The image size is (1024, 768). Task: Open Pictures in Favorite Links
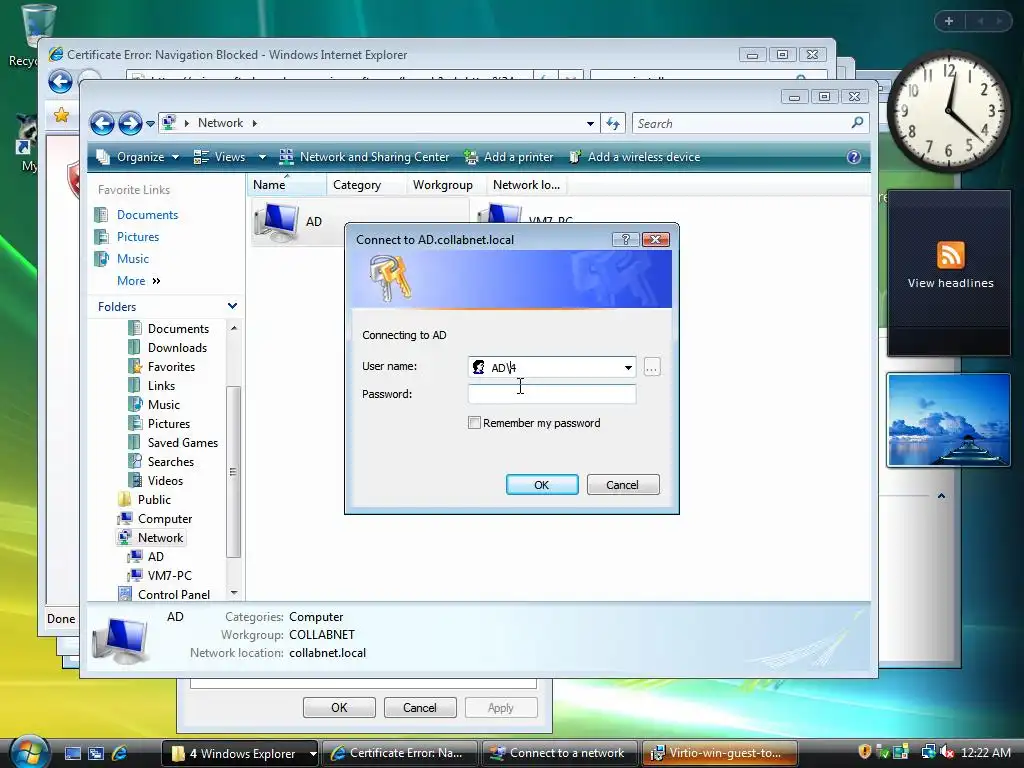point(138,237)
